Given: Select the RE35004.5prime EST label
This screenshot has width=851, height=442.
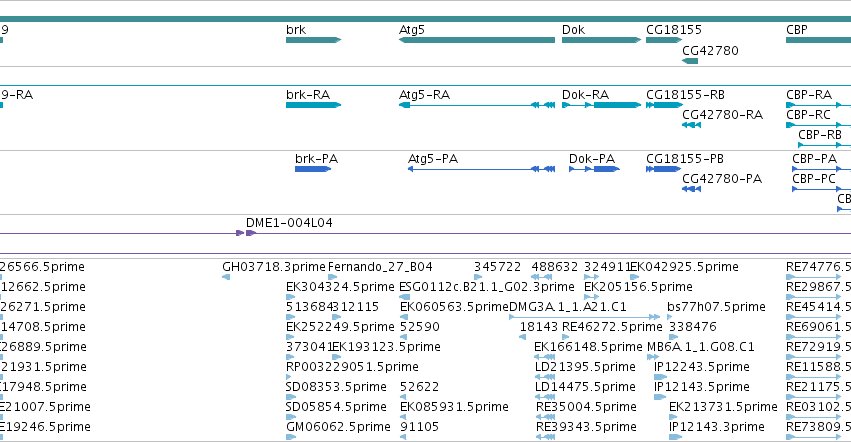Looking at the screenshot, I should click(x=586, y=407).
